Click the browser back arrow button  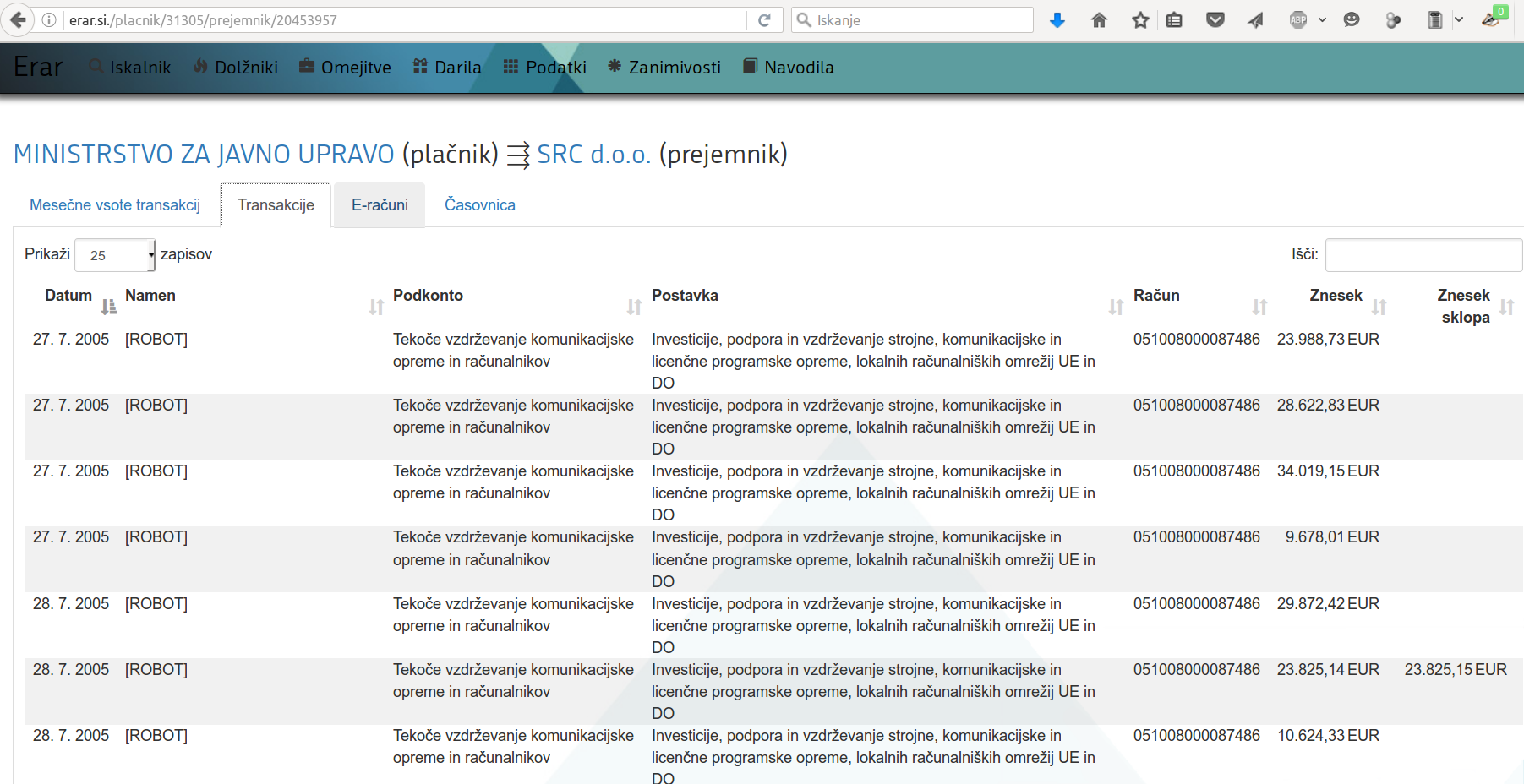point(18,19)
